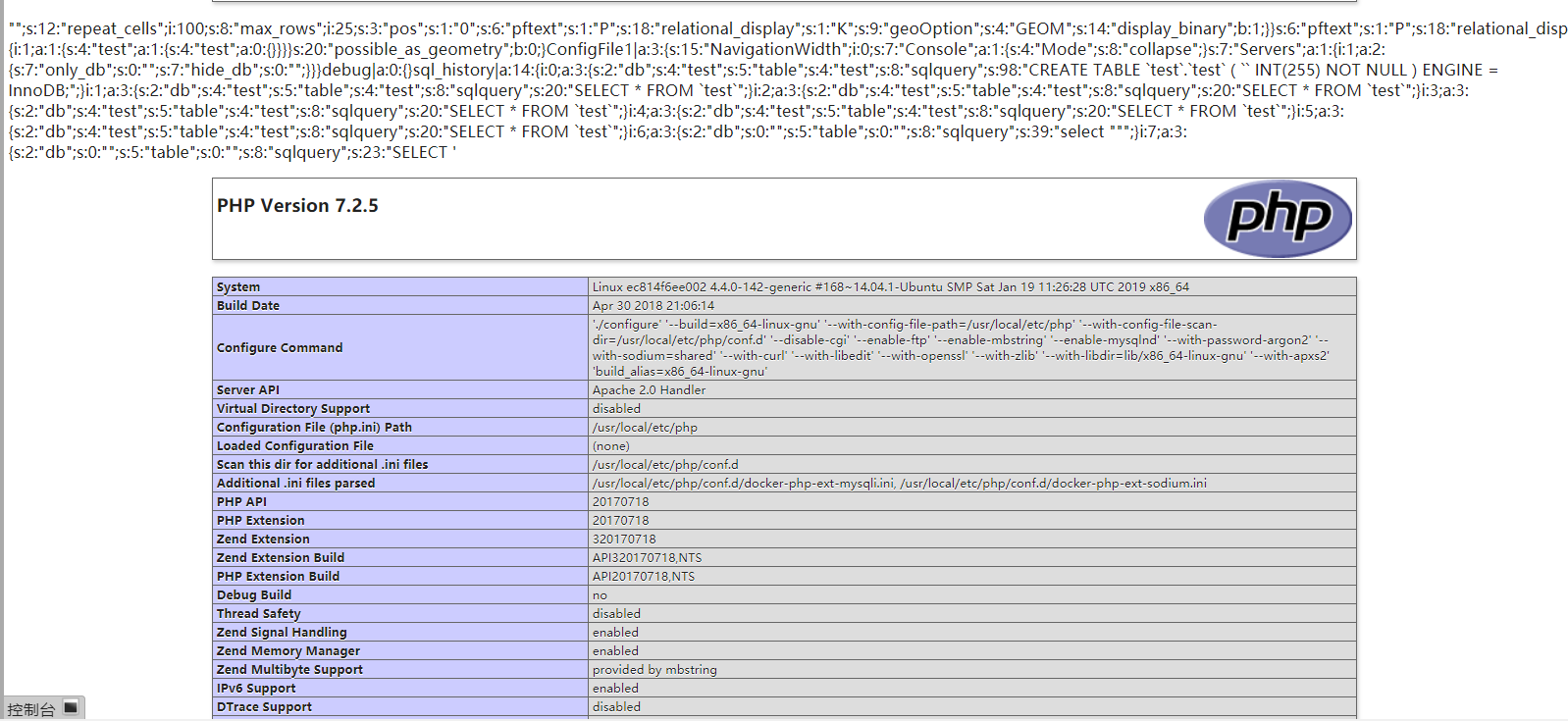1568x721 pixels.
Task: Select the Zend Extension label
Action: coord(263,540)
